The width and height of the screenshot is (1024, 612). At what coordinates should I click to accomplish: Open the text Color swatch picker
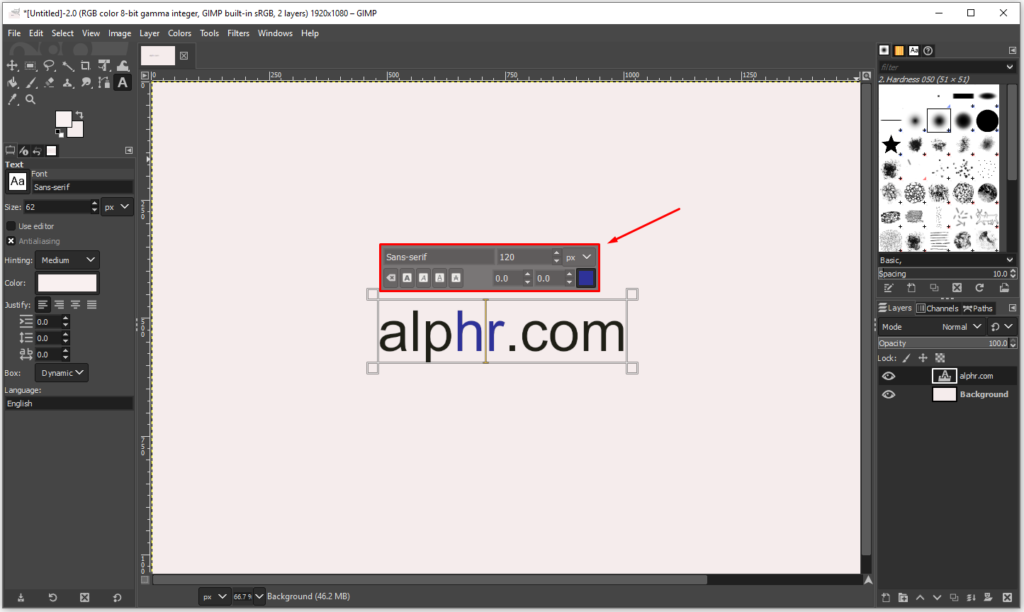66,283
